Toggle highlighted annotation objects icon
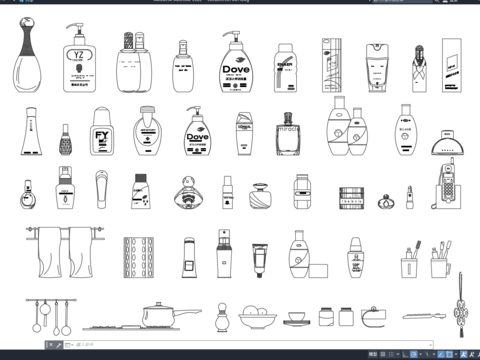This screenshot has height=360, width=480. click(464, 354)
